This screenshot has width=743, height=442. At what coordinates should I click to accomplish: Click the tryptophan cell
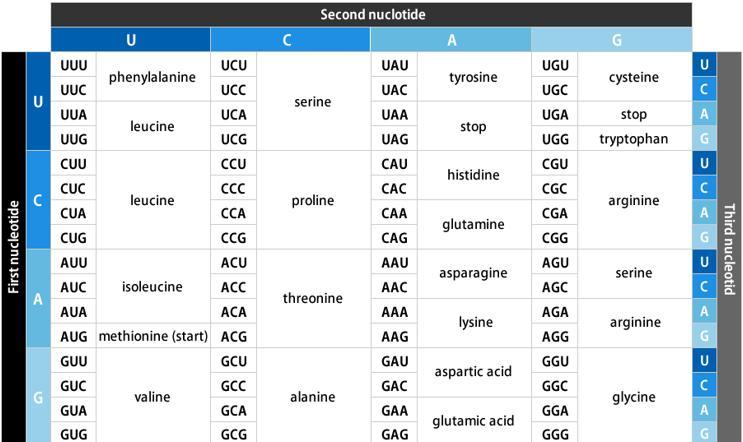pos(634,139)
